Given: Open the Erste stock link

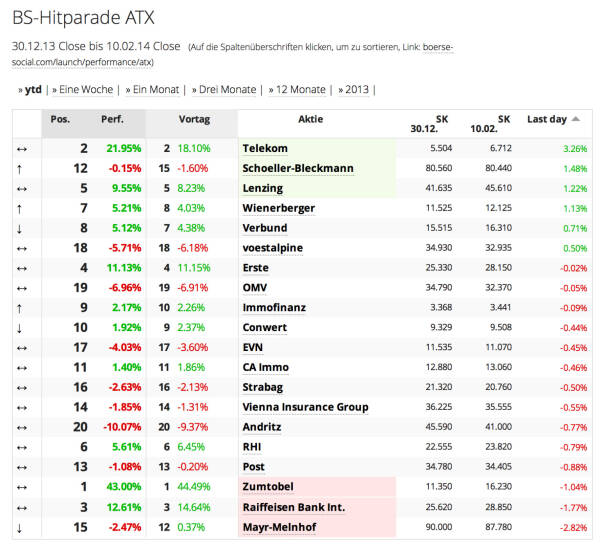Looking at the screenshot, I should click(x=256, y=268).
